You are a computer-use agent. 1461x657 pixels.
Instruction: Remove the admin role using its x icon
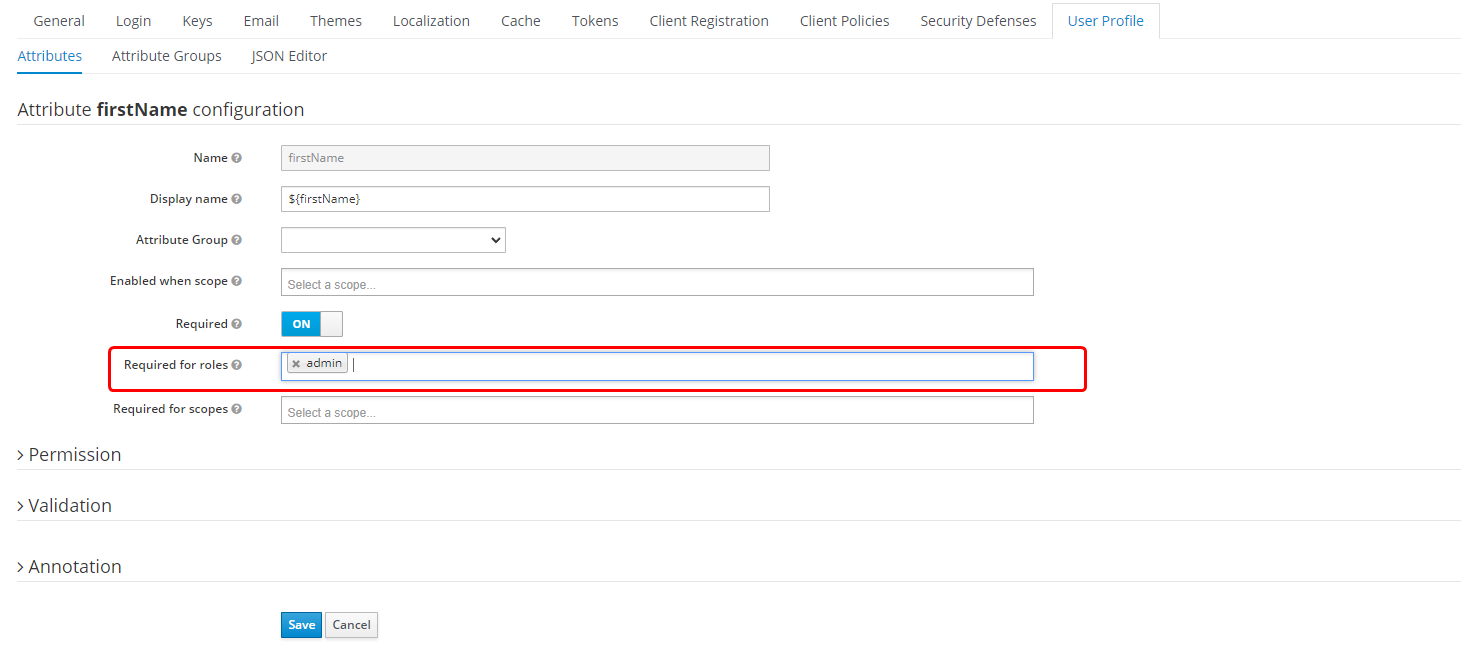295,362
